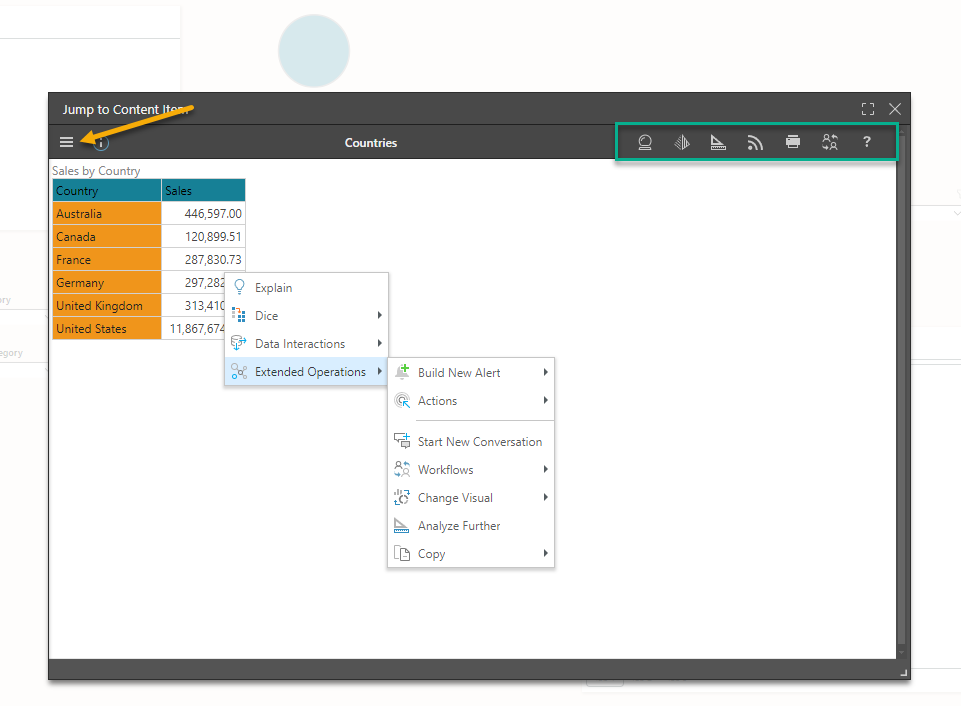Click the ruler triangle Analyze Further toolbar icon
The height and width of the screenshot is (706, 961).
click(x=718, y=143)
